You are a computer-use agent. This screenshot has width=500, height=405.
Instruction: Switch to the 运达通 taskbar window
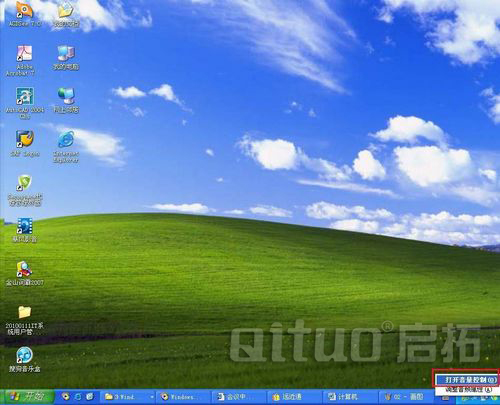295,397
